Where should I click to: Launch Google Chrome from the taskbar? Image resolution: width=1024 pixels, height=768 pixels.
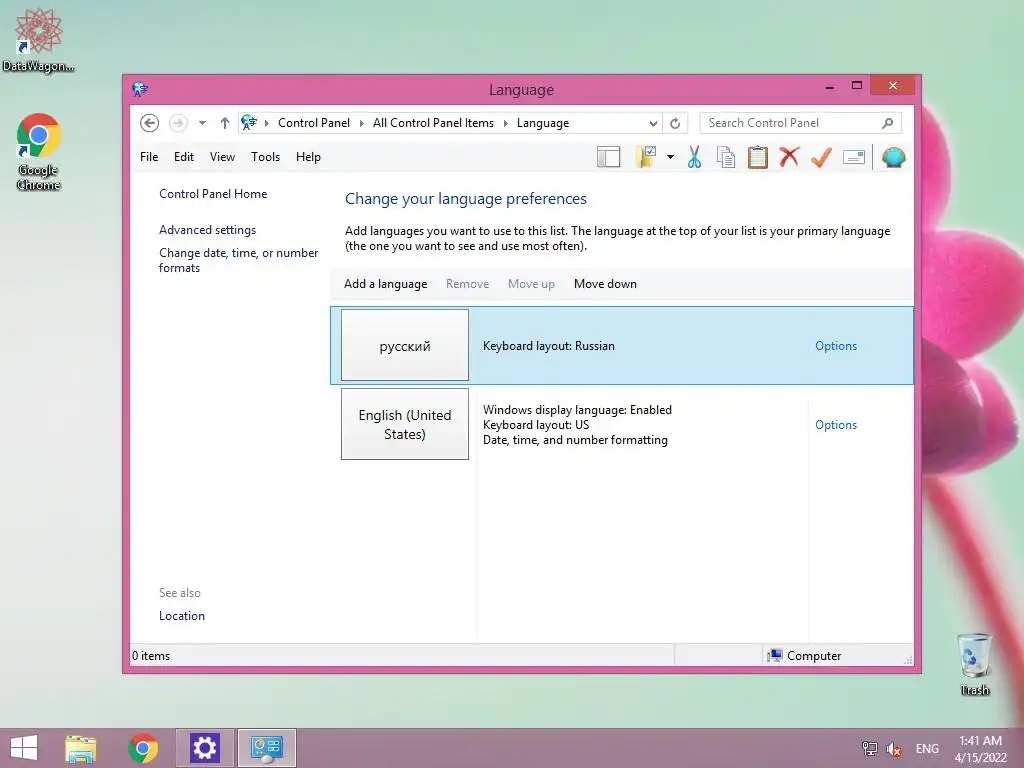(143, 748)
